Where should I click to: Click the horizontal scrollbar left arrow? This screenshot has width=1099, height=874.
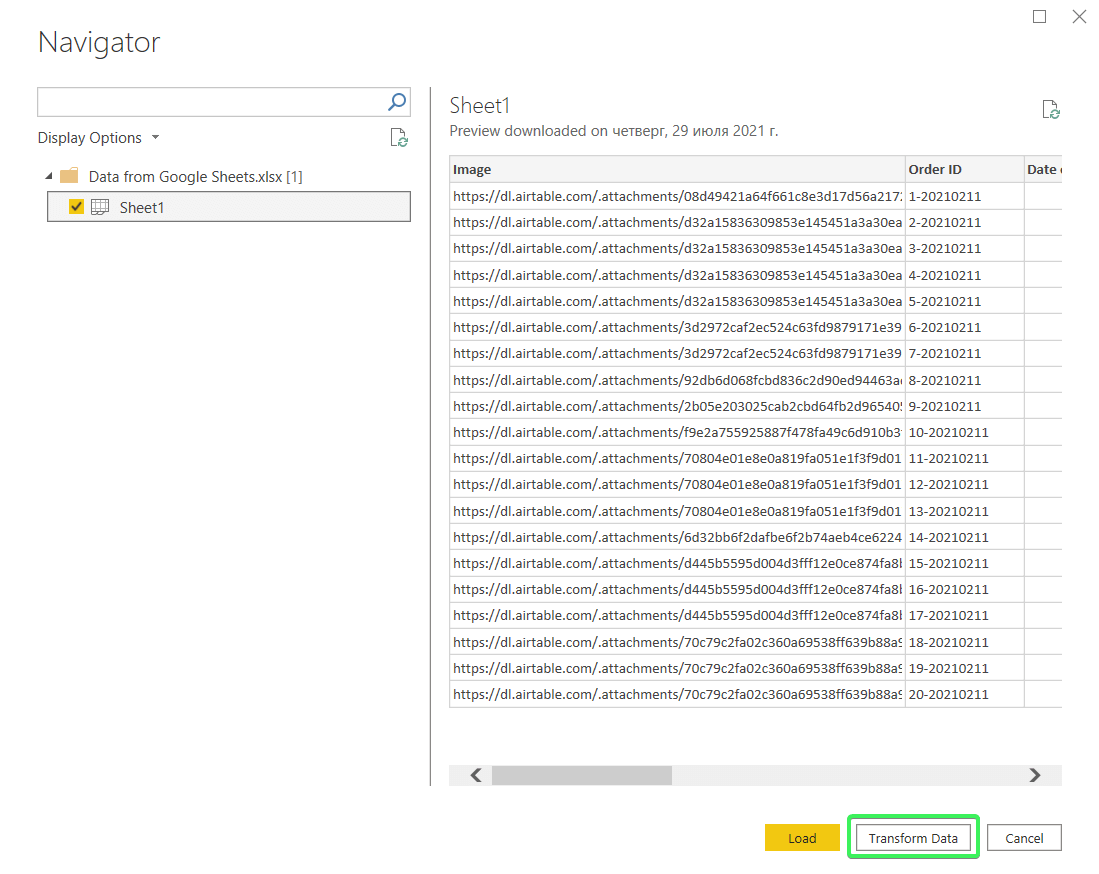[x=476, y=775]
